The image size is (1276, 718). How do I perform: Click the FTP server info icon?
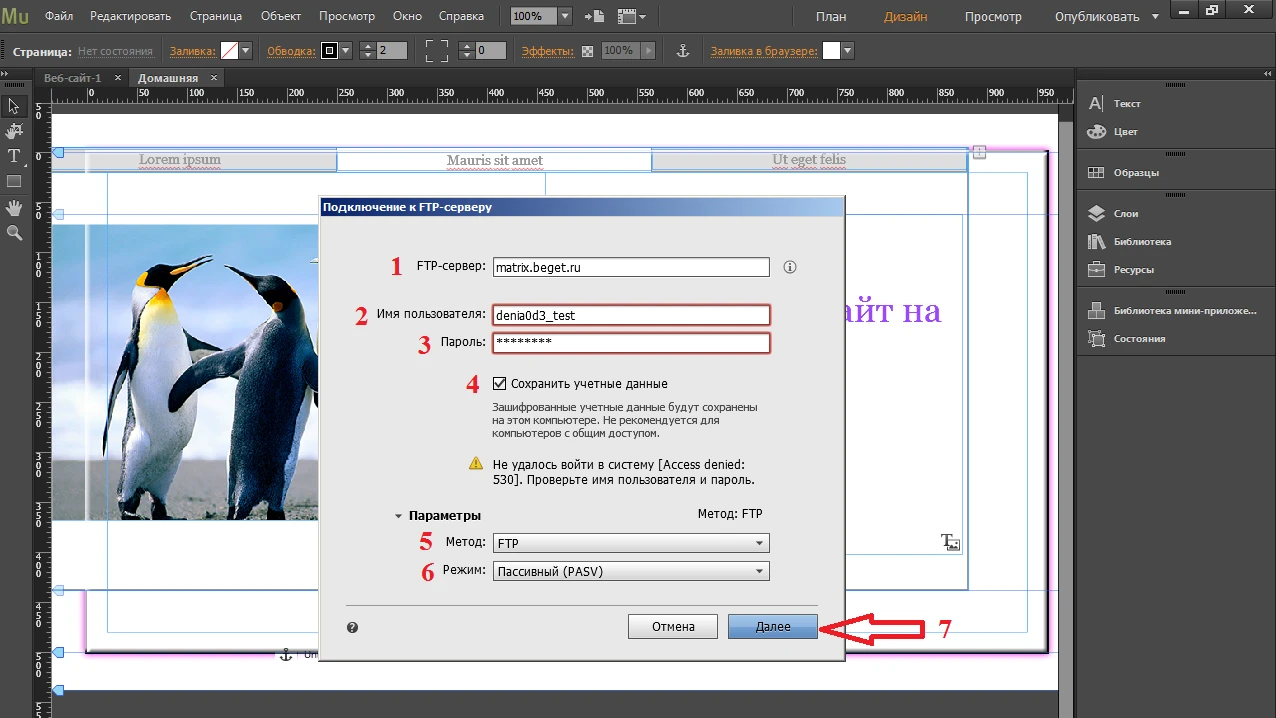point(789,267)
